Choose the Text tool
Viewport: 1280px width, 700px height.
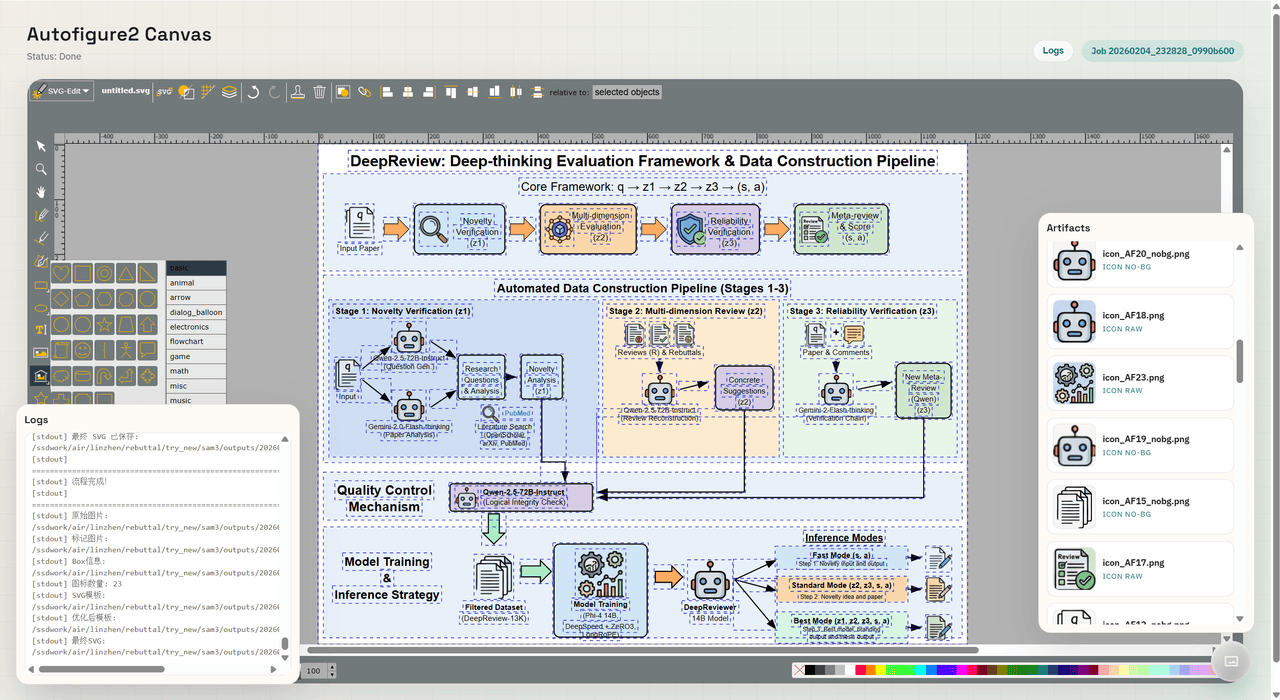coord(41,329)
